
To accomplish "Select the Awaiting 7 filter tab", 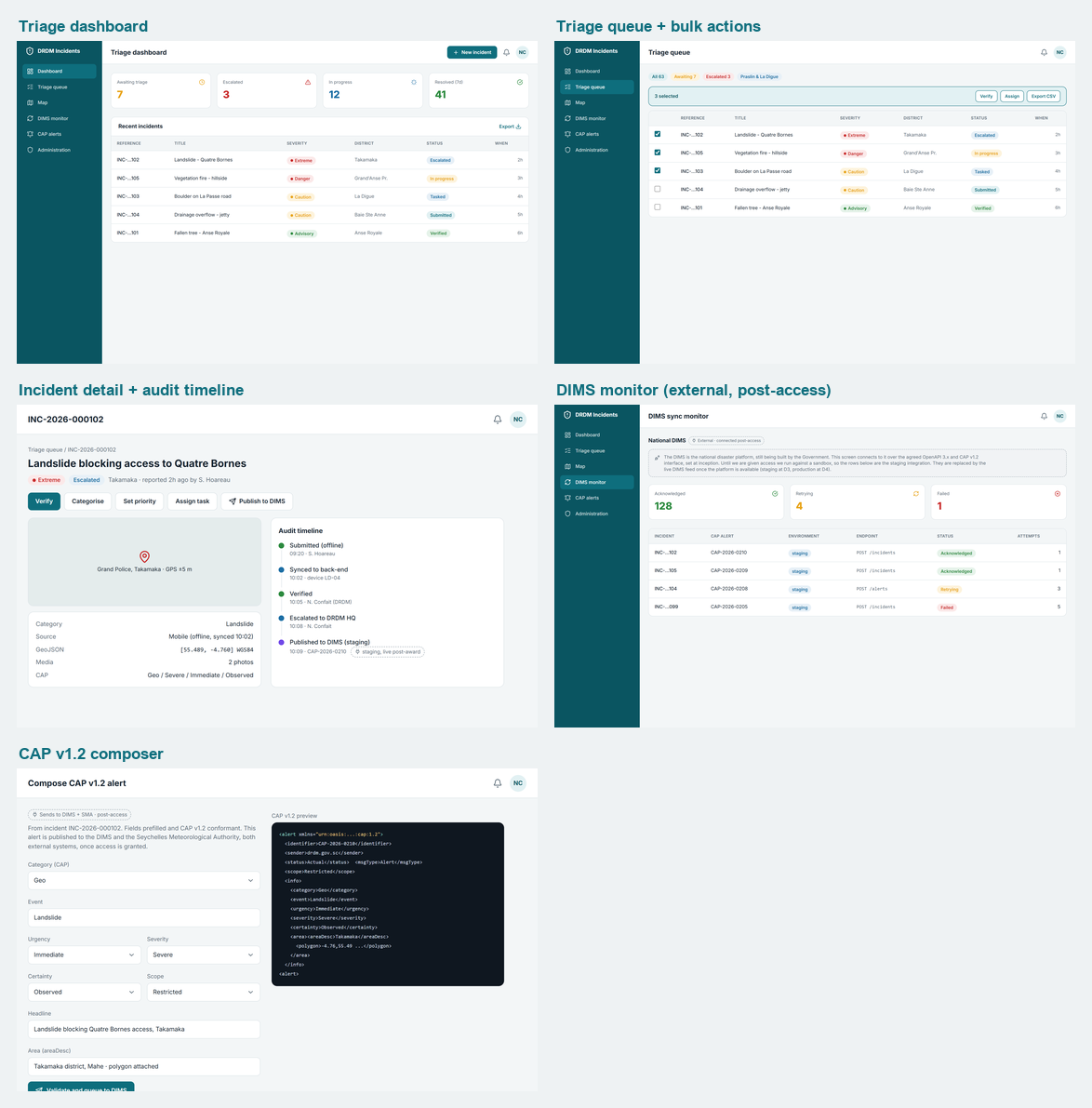I will [x=685, y=76].
